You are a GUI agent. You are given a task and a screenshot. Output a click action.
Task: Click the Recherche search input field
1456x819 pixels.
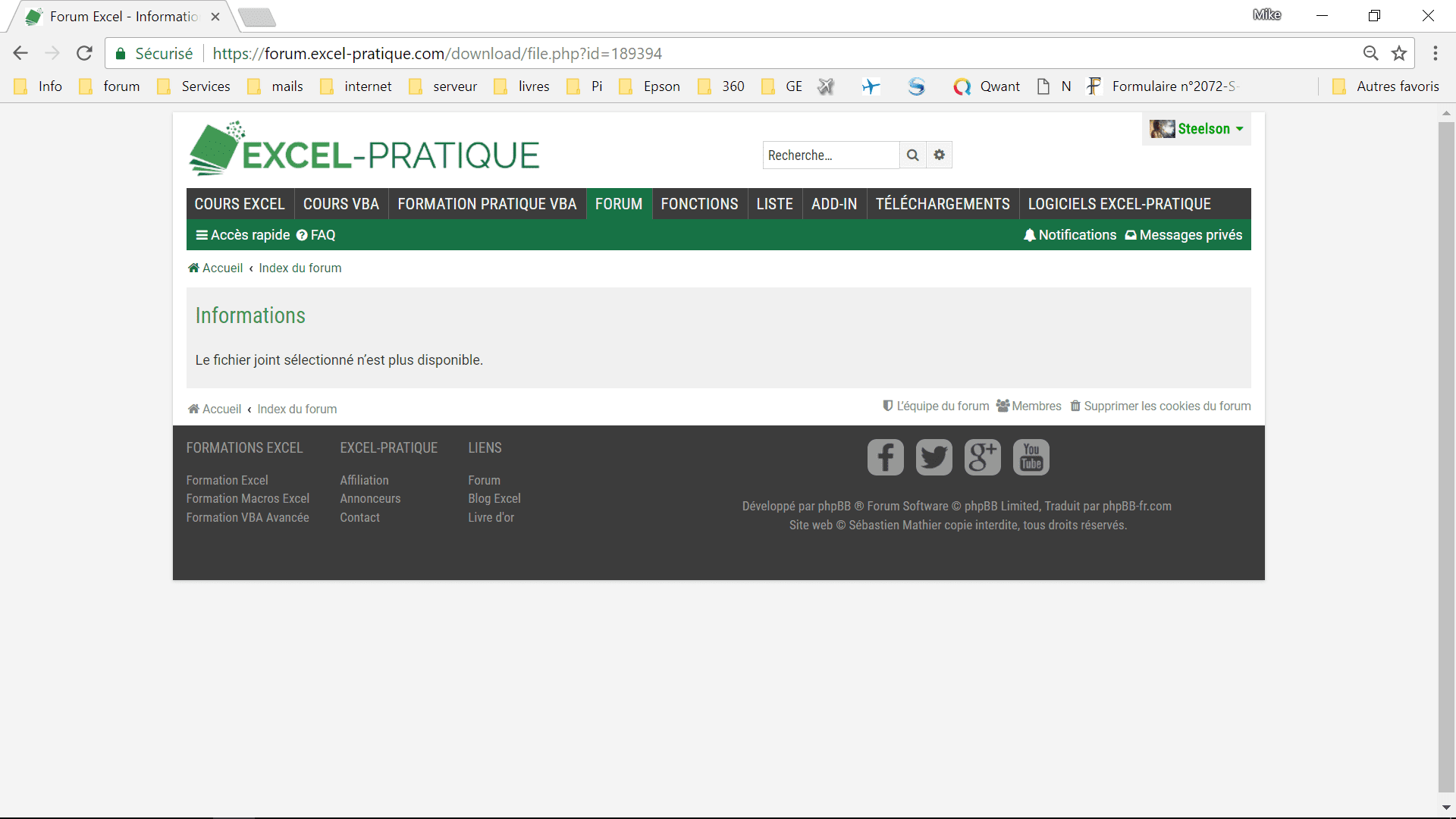click(x=830, y=155)
